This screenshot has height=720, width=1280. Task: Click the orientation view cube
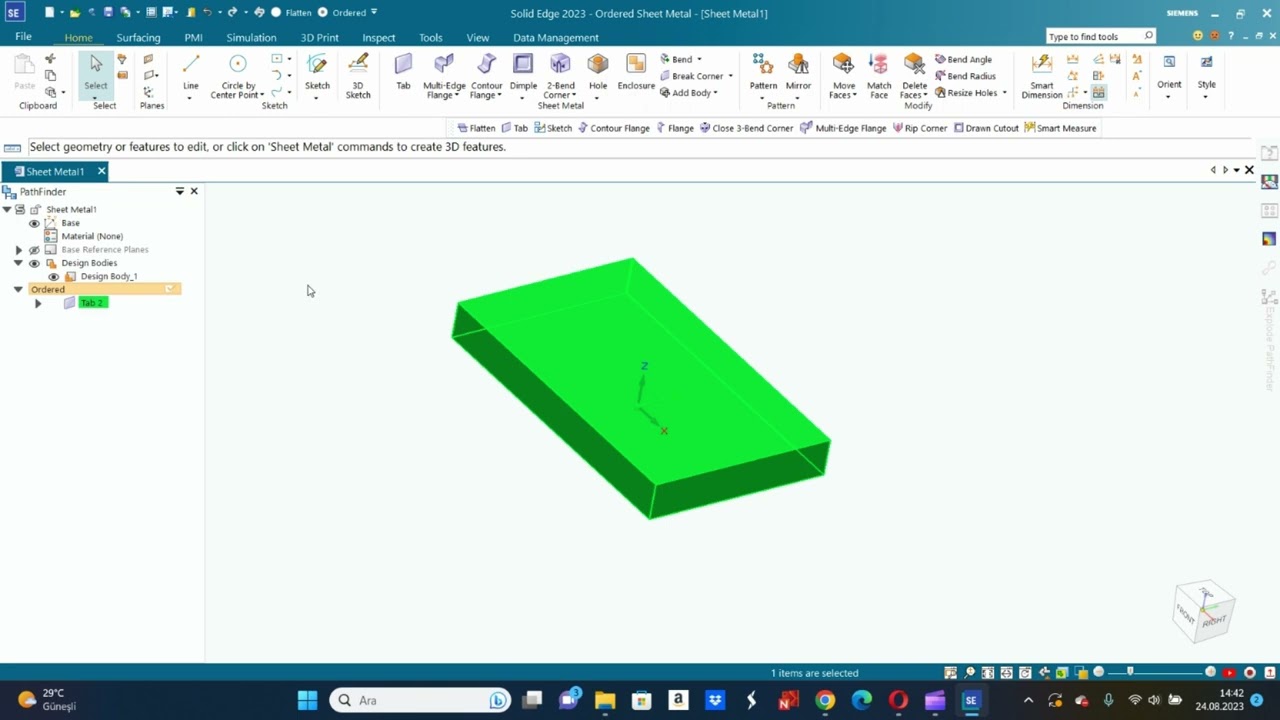click(x=1204, y=609)
